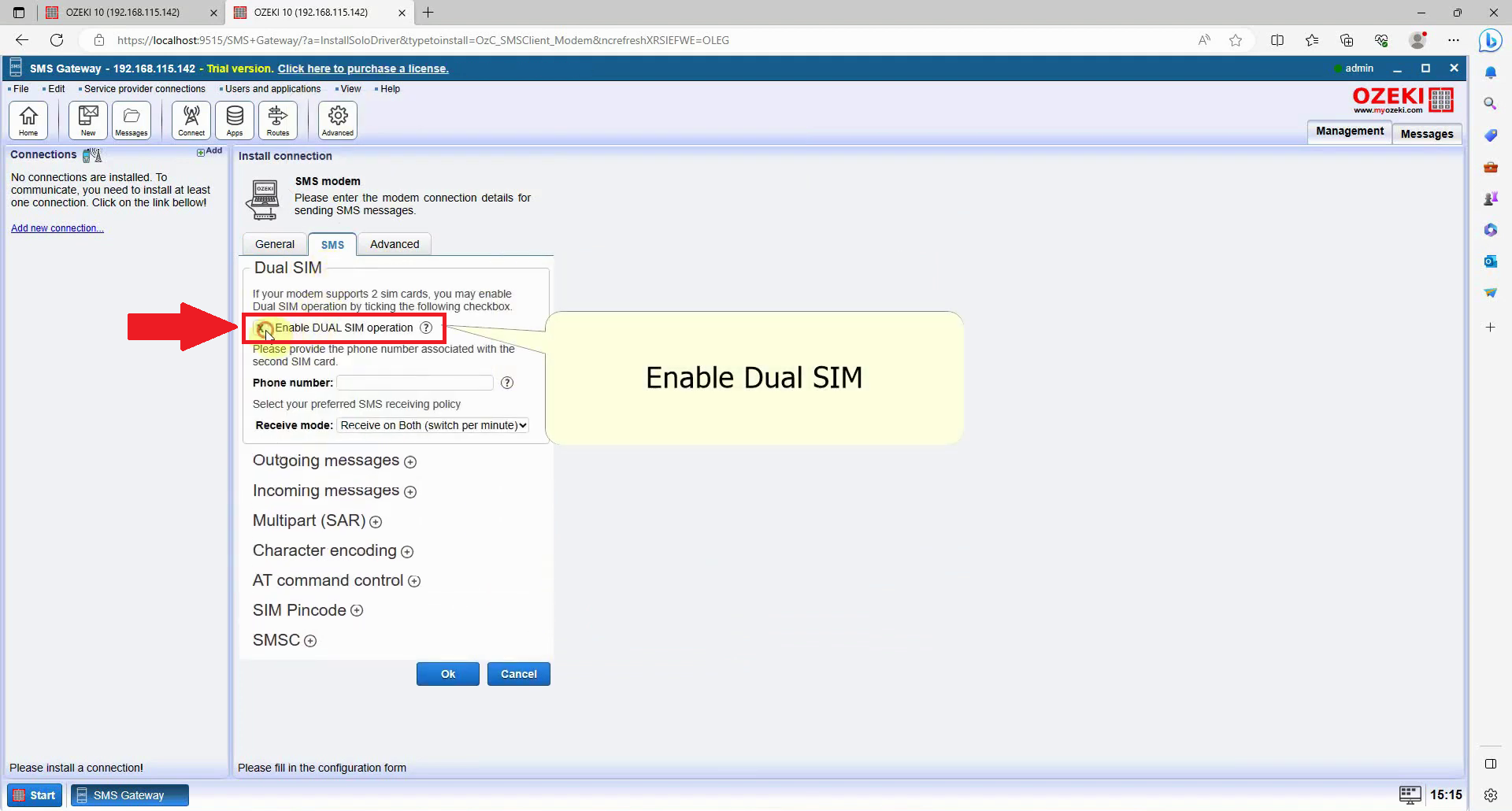Open the Routes toolbar icon
Image resolution: width=1512 pixels, height=811 pixels.
[278, 120]
